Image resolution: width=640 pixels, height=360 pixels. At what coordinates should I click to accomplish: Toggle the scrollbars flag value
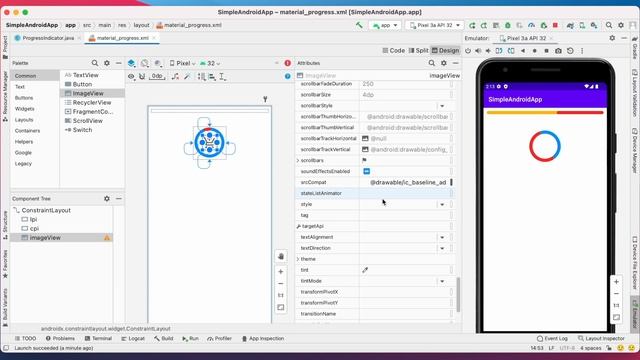(x=364, y=160)
